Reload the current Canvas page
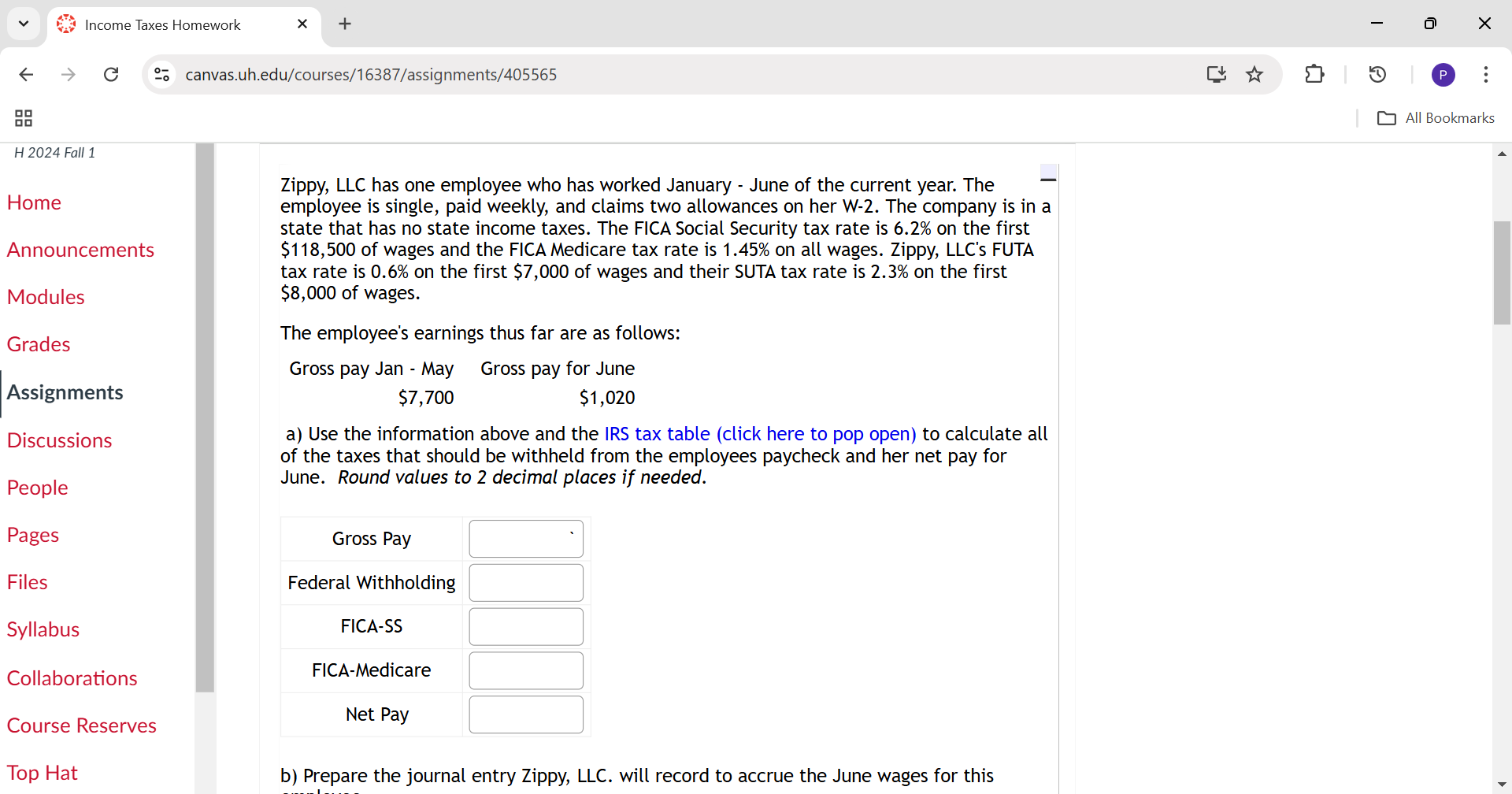Image resolution: width=1512 pixels, height=794 pixels. tap(111, 74)
